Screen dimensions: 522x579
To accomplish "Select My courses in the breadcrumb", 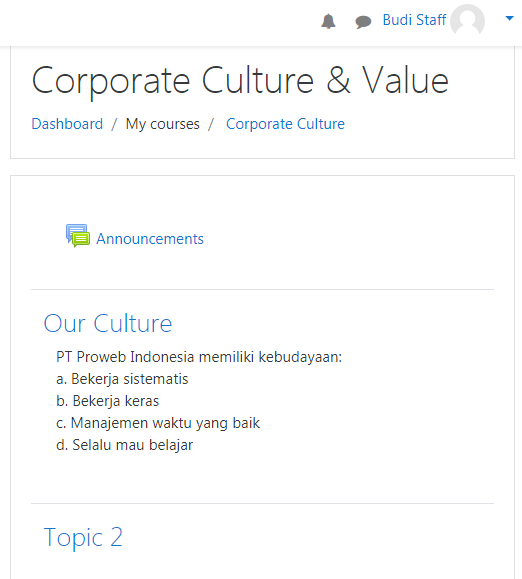I will tap(162, 124).
